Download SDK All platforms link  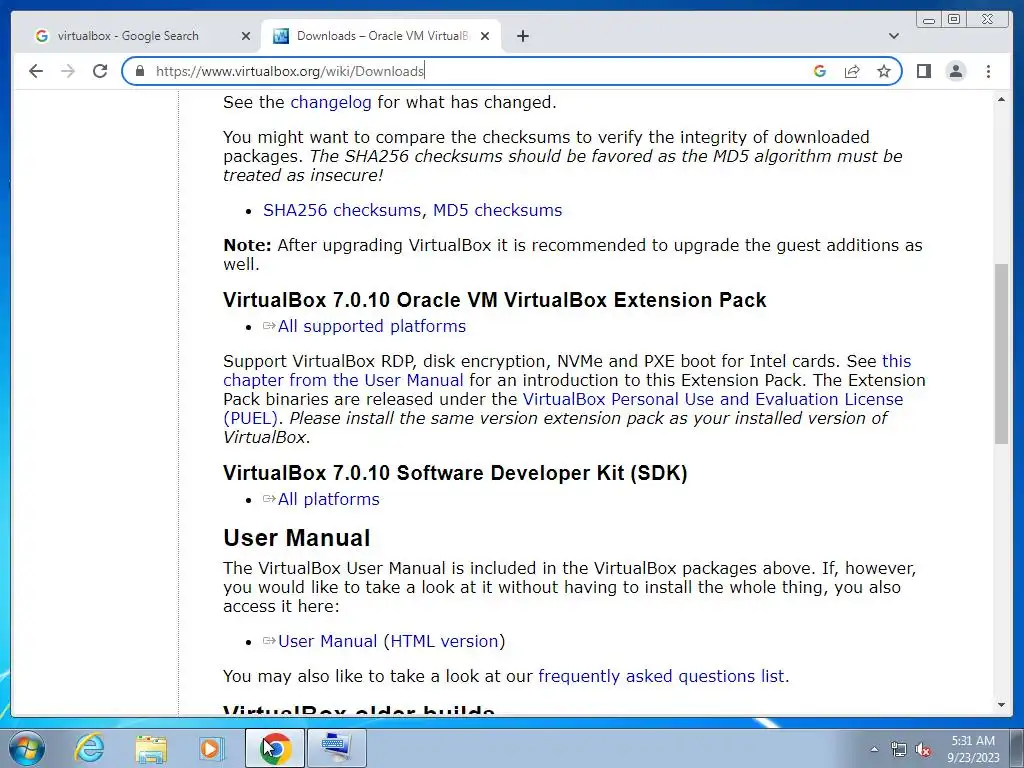tap(328, 499)
